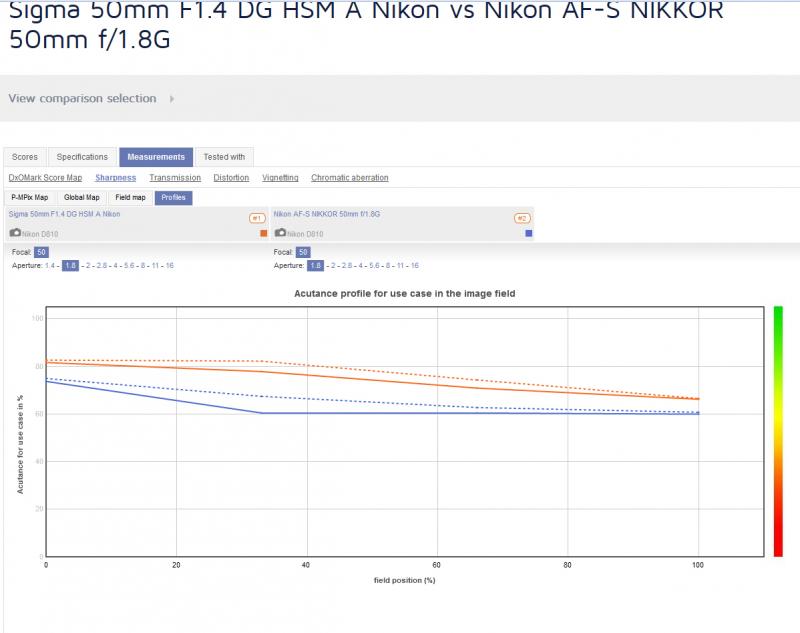Click the #1 badge on Sigma panel

[x=257, y=218]
